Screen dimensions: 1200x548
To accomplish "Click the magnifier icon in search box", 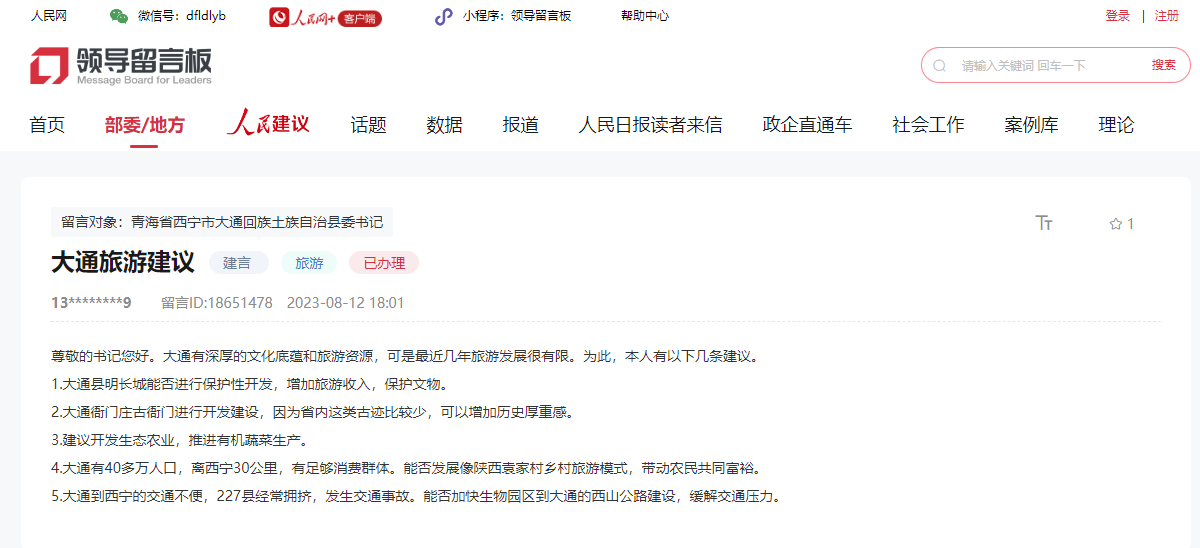I will pyautogui.click(x=940, y=65).
